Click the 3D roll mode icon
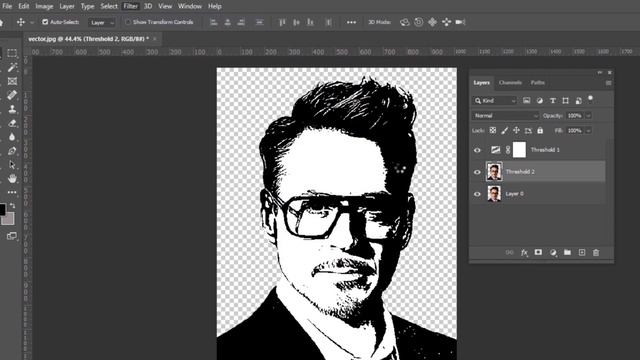The image size is (640, 360). pyautogui.click(x=418, y=22)
